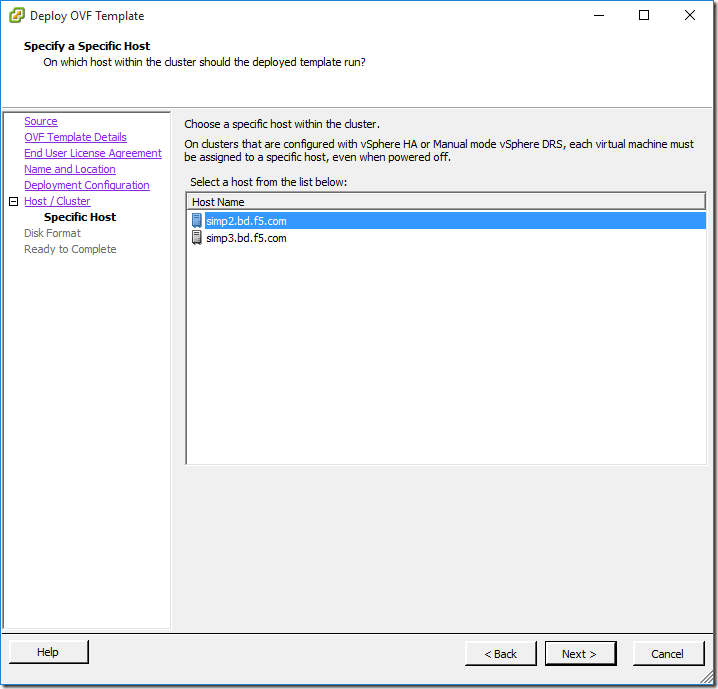Collapse the Host / Cluster tree node
This screenshot has height=689, width=718.
[14, 201]
